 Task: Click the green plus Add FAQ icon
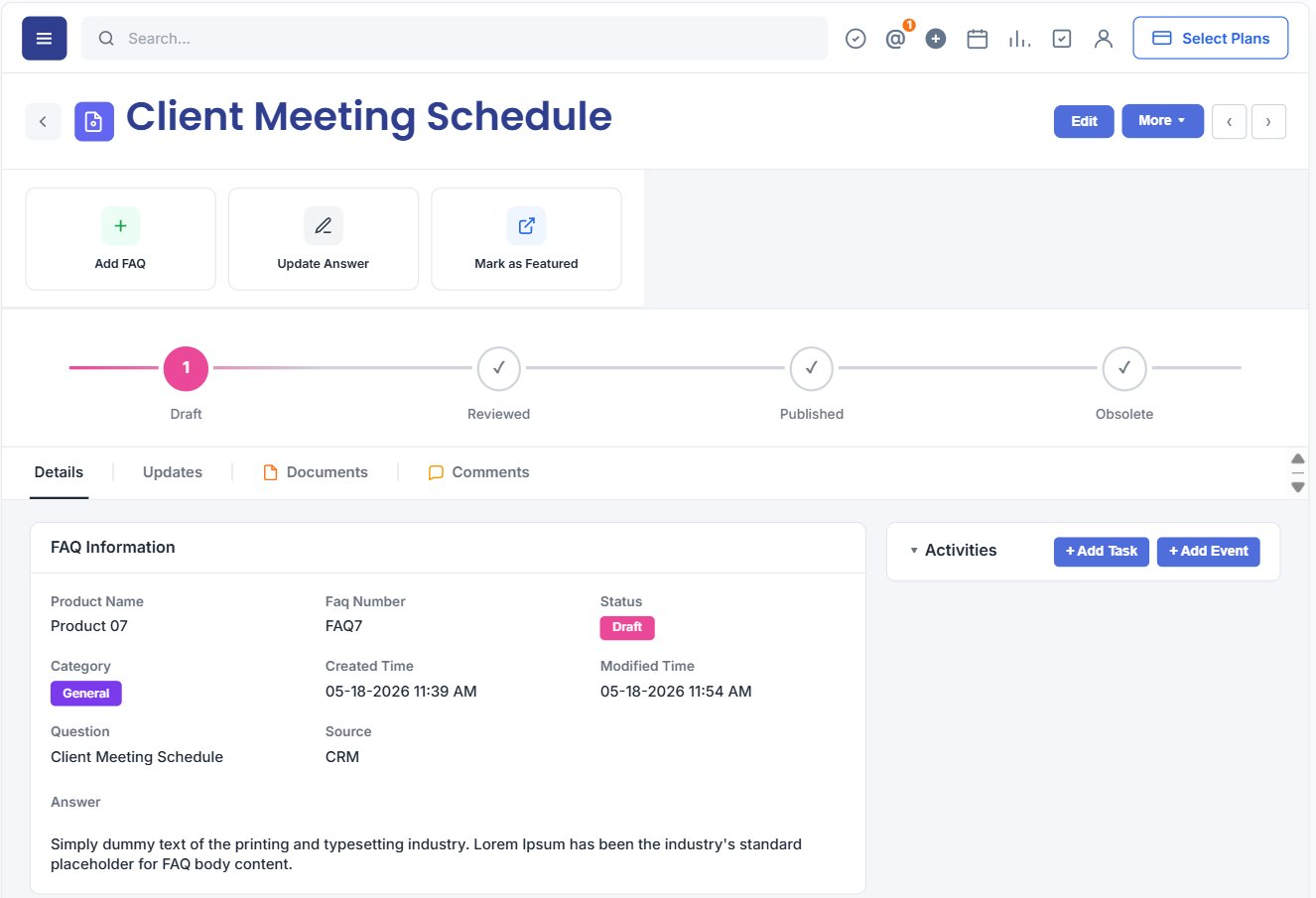pos(120,226)
